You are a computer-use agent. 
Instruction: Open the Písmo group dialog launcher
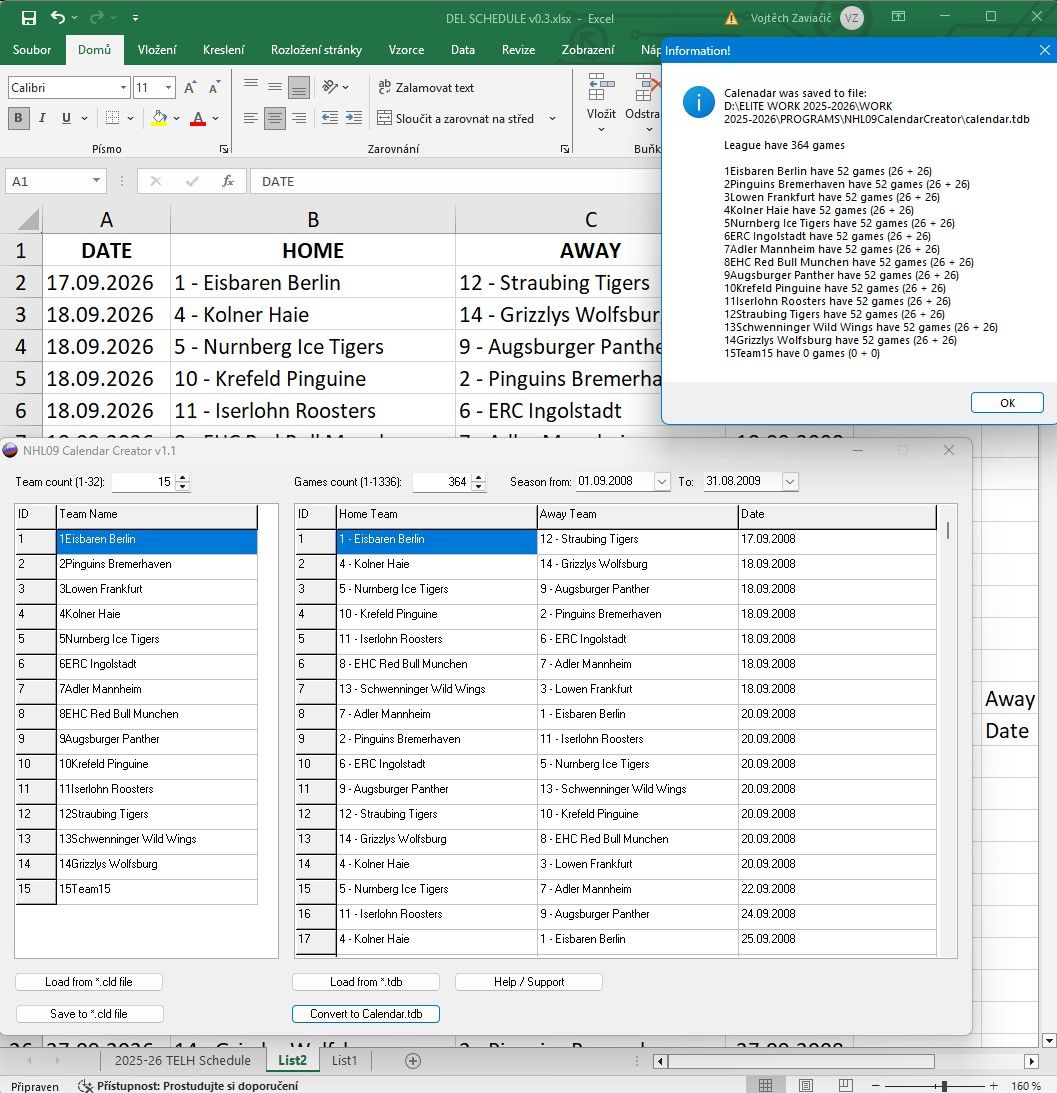pyautogui.click(x=223, y=148)
